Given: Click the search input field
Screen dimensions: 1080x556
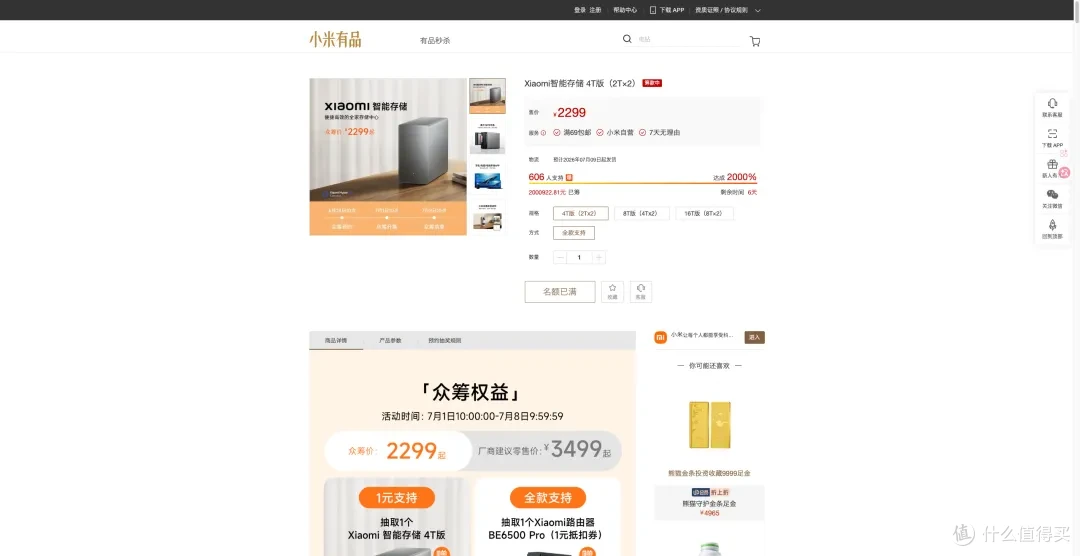Looking at the screenshot, I should pyautogui.click(x=689, y=40).
